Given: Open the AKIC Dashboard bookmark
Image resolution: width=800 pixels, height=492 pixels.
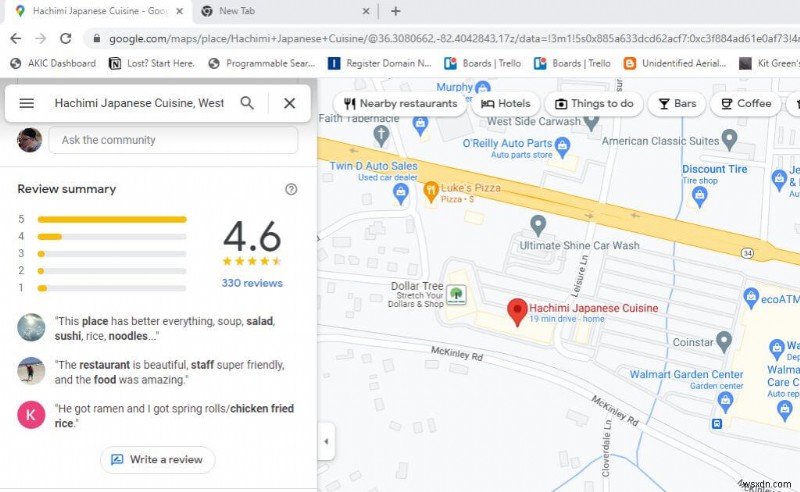Looking at the screenshot, I should 53,63.
